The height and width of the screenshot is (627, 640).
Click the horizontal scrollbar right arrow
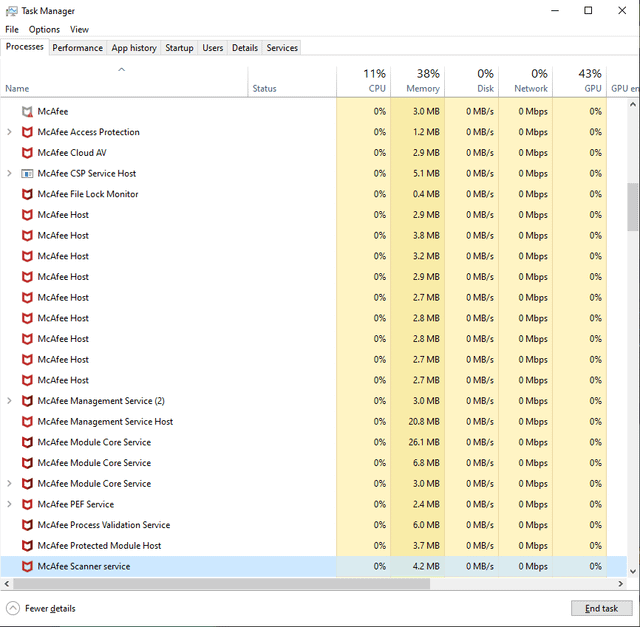coord(621,584)
